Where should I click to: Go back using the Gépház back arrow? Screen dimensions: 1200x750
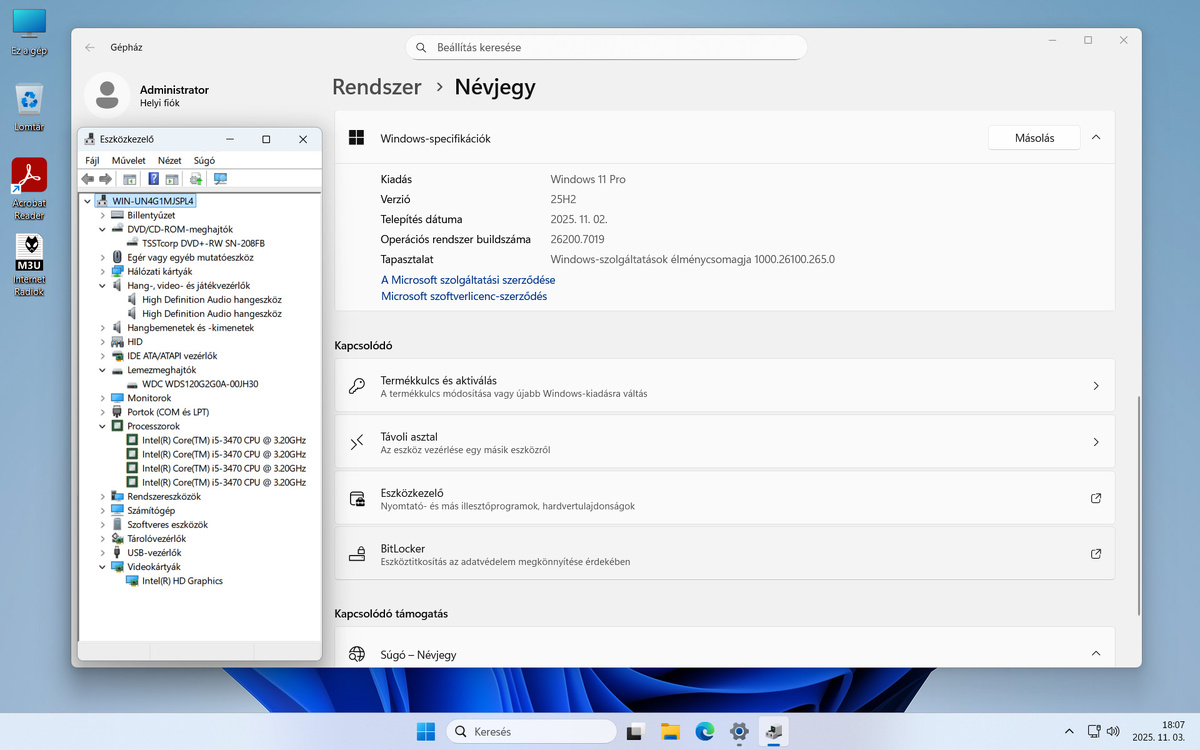[91, 47]
